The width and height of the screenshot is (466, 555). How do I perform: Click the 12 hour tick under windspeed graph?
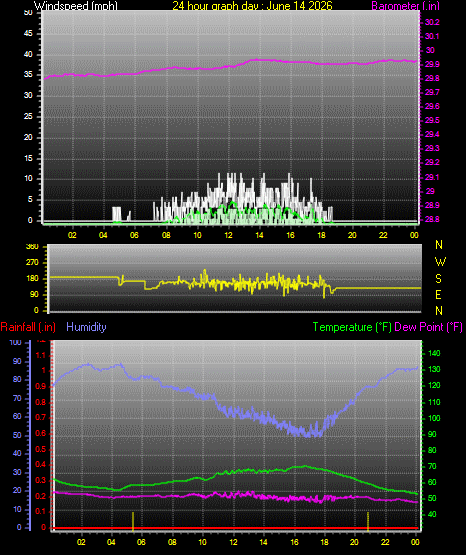click(229, 235)
